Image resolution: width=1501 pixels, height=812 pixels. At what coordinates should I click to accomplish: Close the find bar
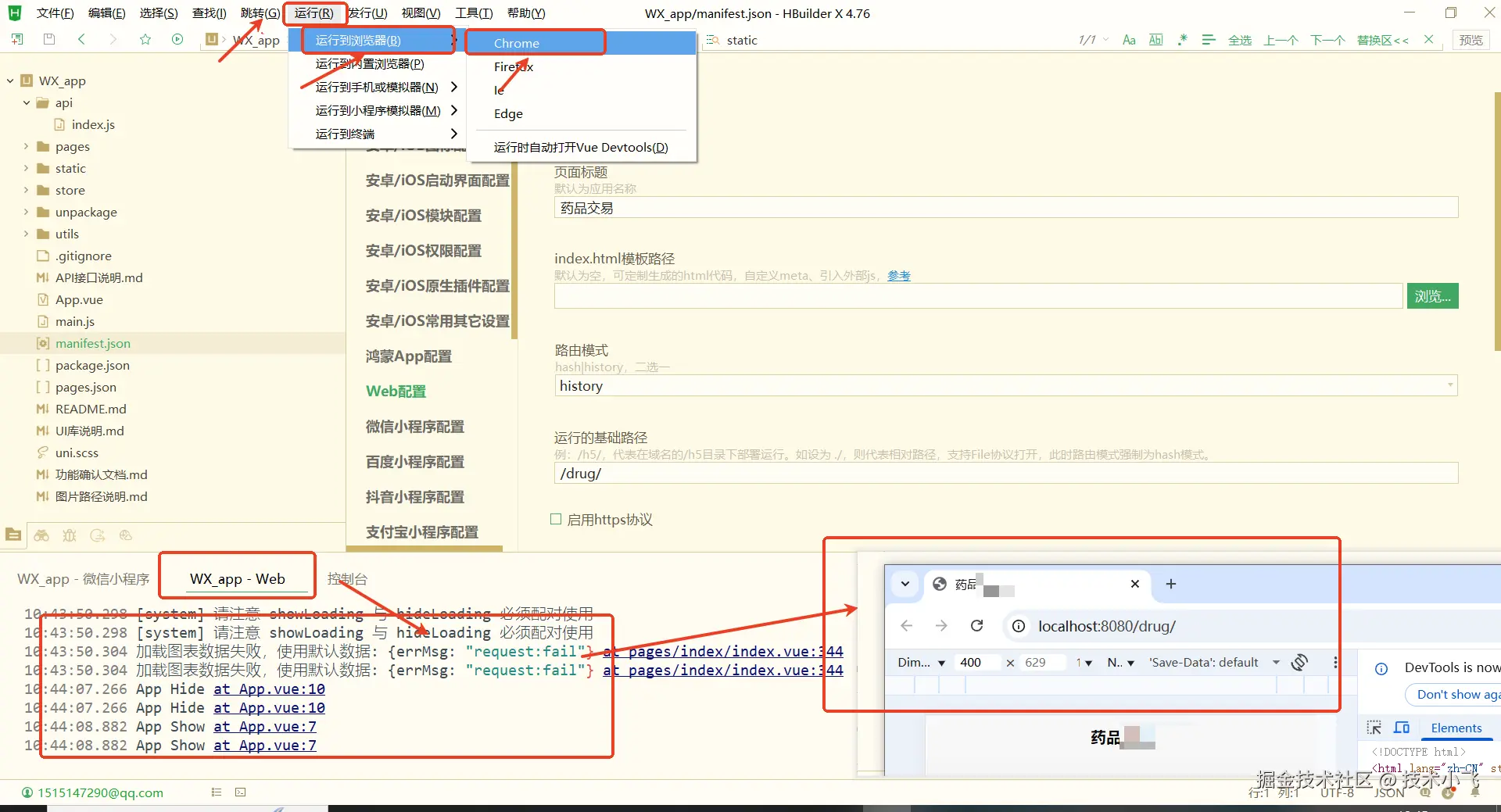click(x=1429, y=40)
